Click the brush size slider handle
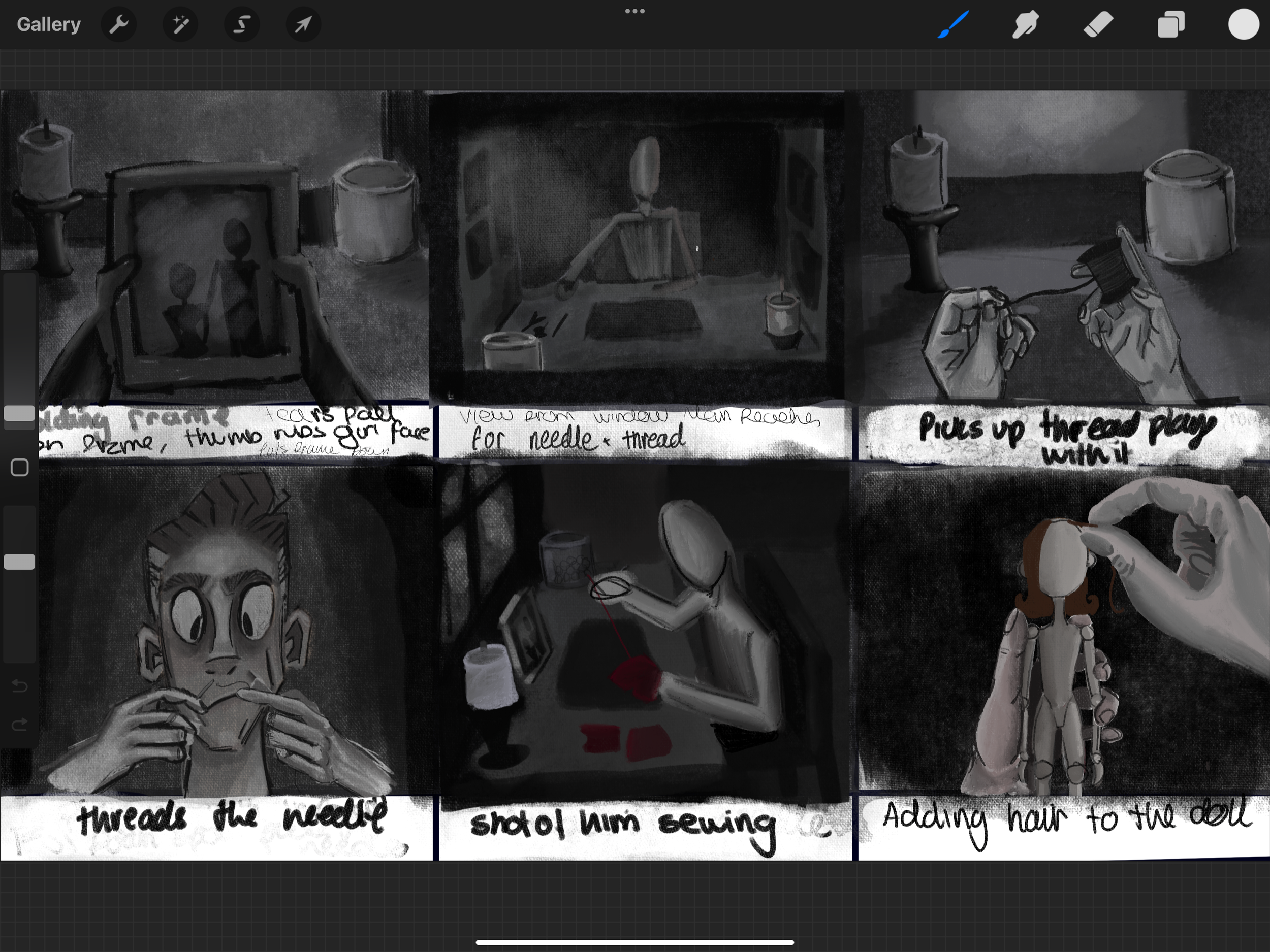Screen dimensions: 1270x952 pyautogui.click(x=19, y=414)
